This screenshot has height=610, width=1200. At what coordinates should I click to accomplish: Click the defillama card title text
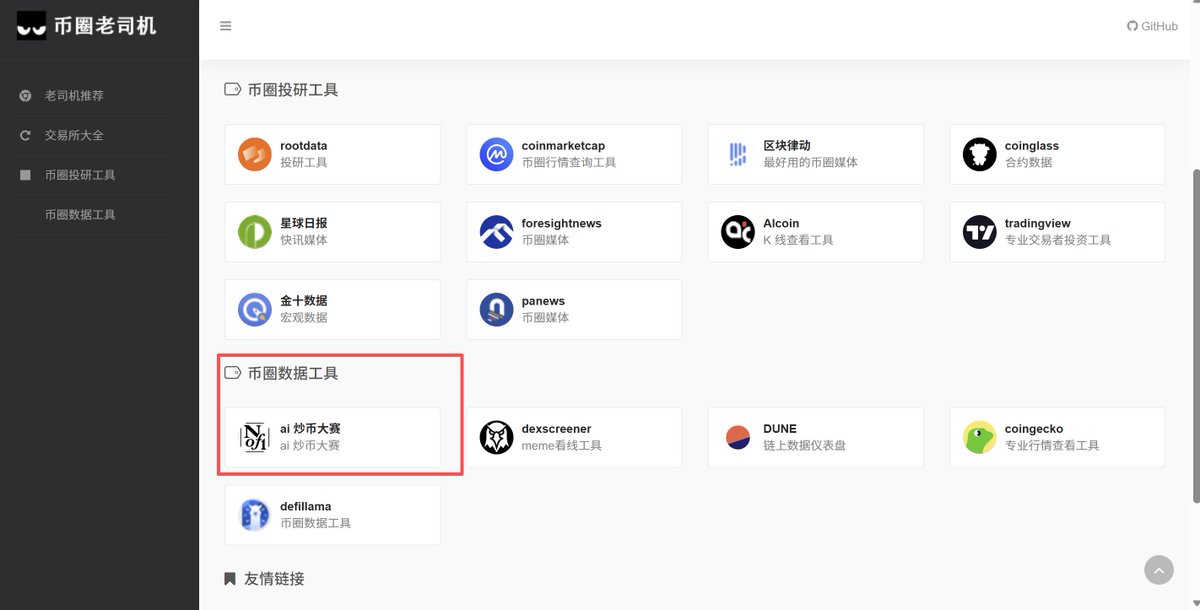[305, 507]
